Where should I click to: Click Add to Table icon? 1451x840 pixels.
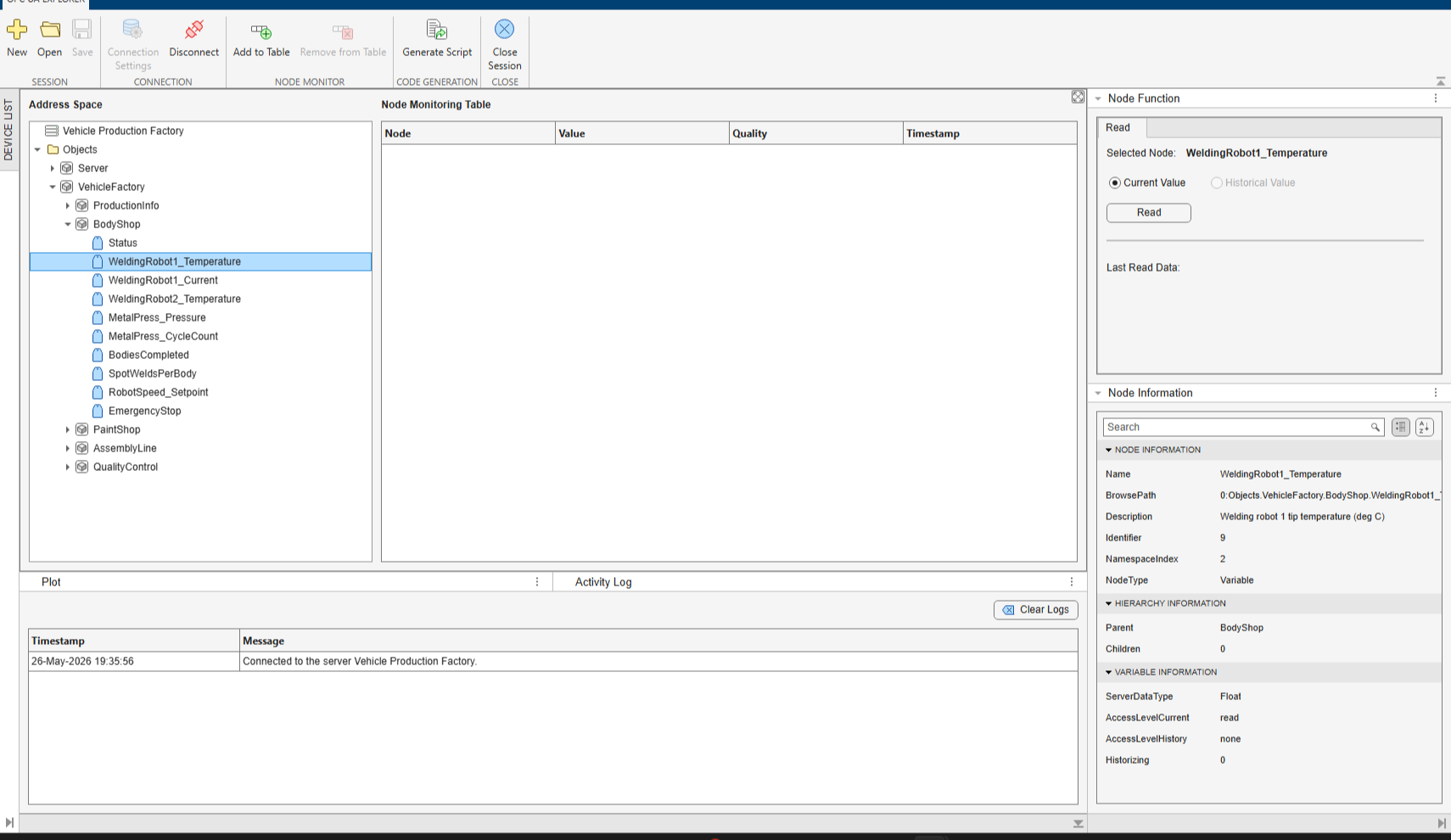[x=261, y=32]
